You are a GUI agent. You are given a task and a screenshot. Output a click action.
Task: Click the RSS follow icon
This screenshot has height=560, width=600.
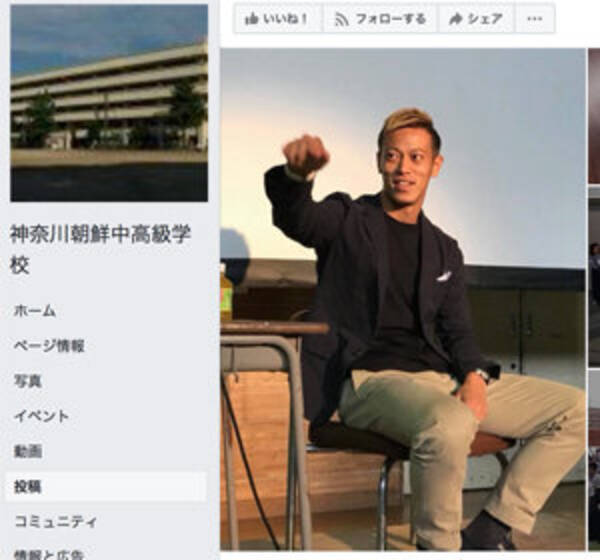pos(341,19)
